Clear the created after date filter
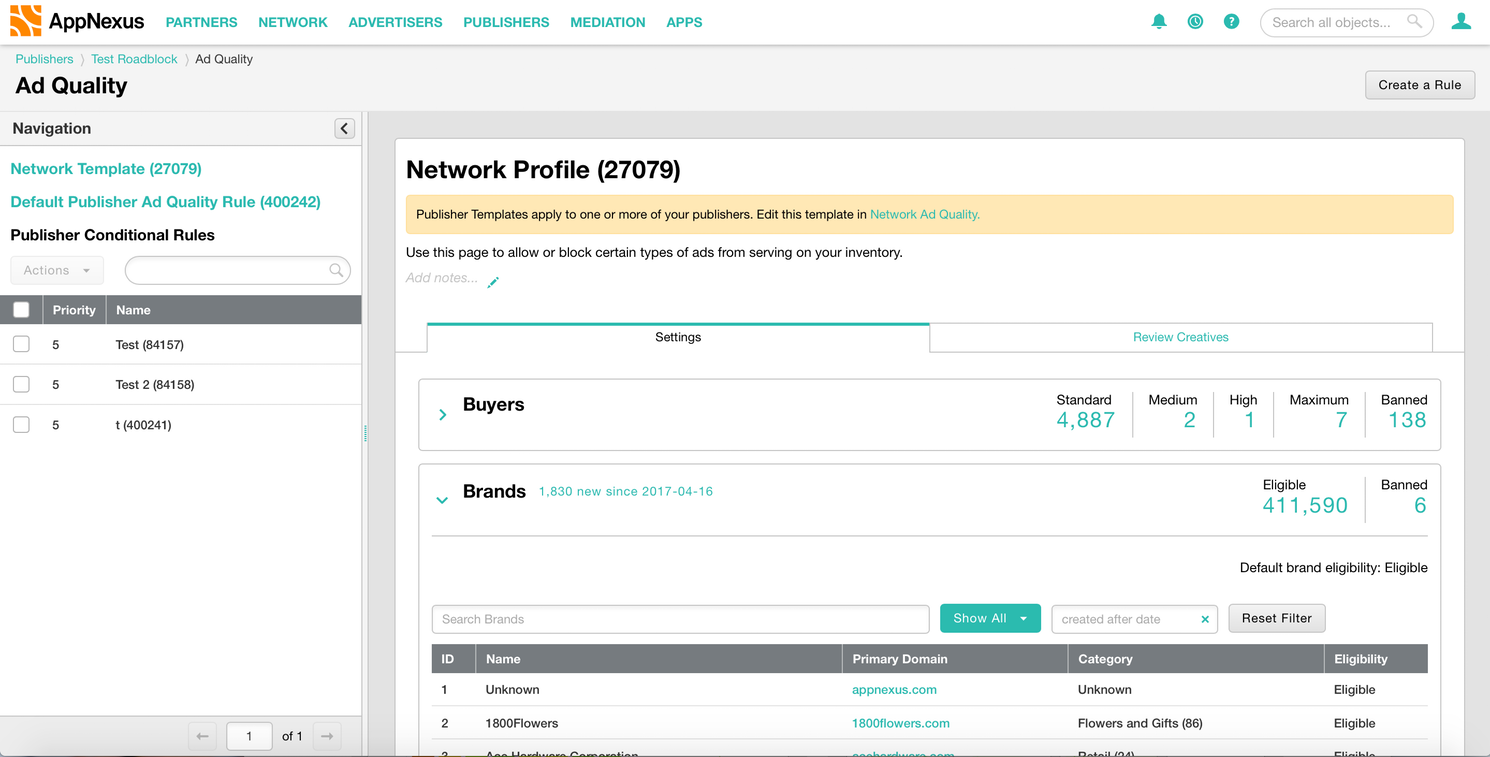Screen dimensions: 1490x757 (x=1205, y=619)
